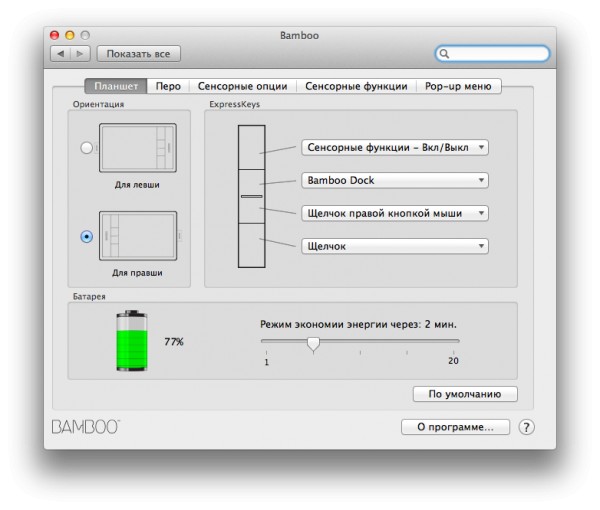600x510 pixels.
Task: Click the help question mark button
Action: [x=527, y=427]
